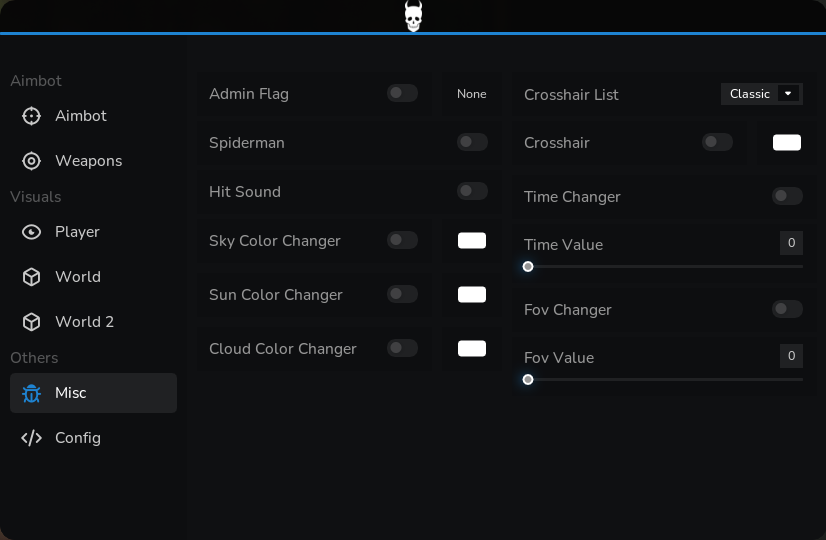The width and height of the screenshot is (826, 540).
Task: Click the Misc bug icon
Action: coord(32,393)
